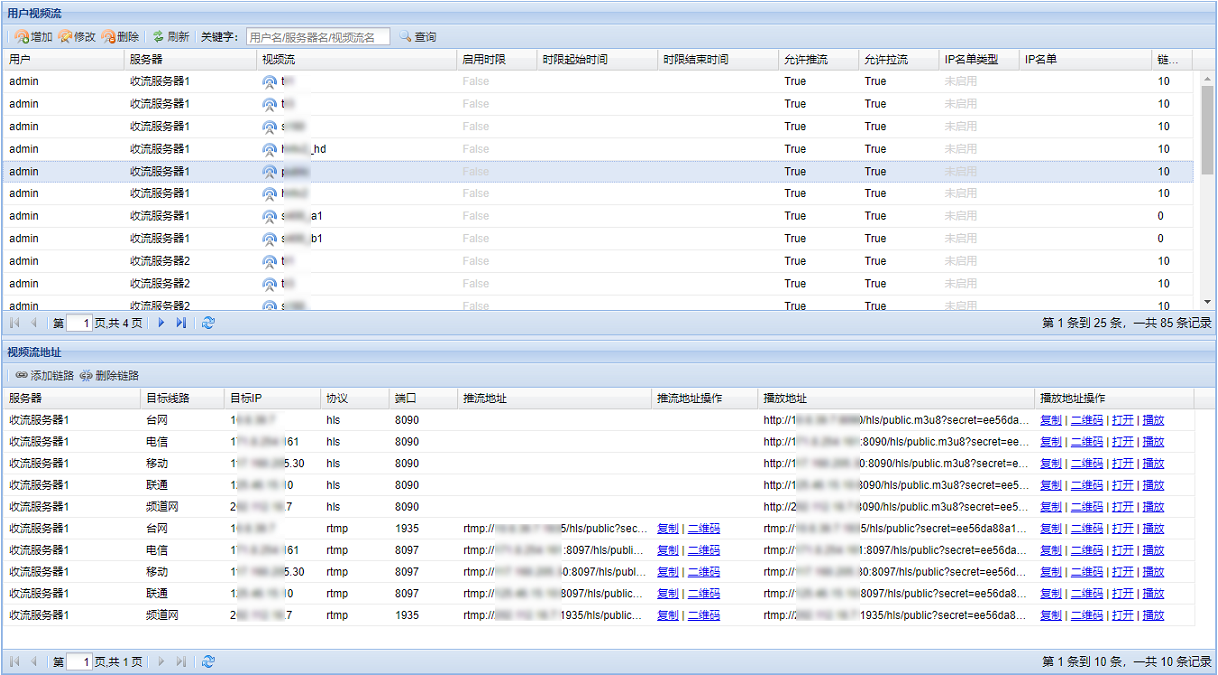The width and height of the screenshot is (1218, 675).
Task: Click the first-page icon in bottom pager
Action: (14, 660)
